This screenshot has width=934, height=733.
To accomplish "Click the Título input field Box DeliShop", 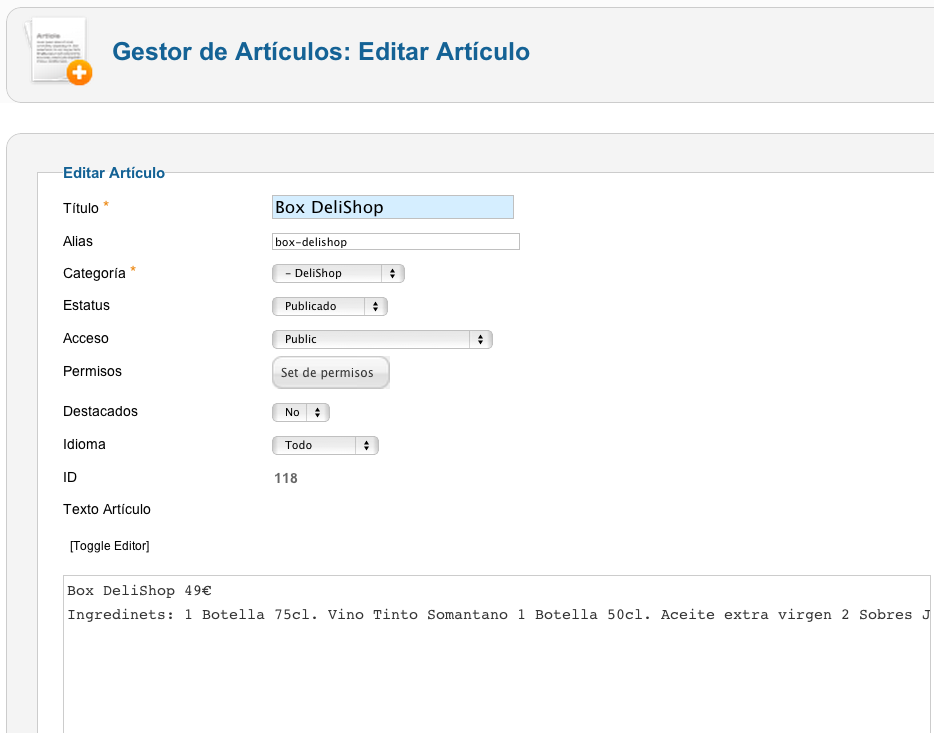I will pos(393,207).
